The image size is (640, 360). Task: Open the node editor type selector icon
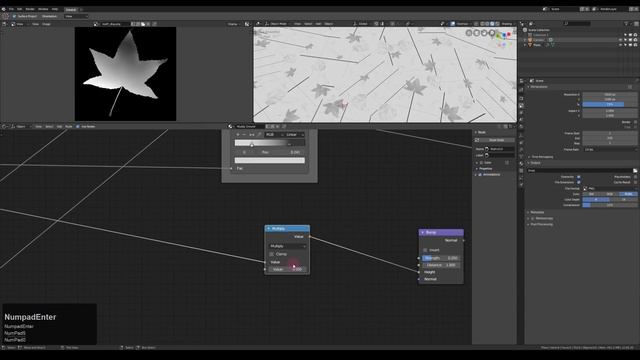tap(4, 127)
